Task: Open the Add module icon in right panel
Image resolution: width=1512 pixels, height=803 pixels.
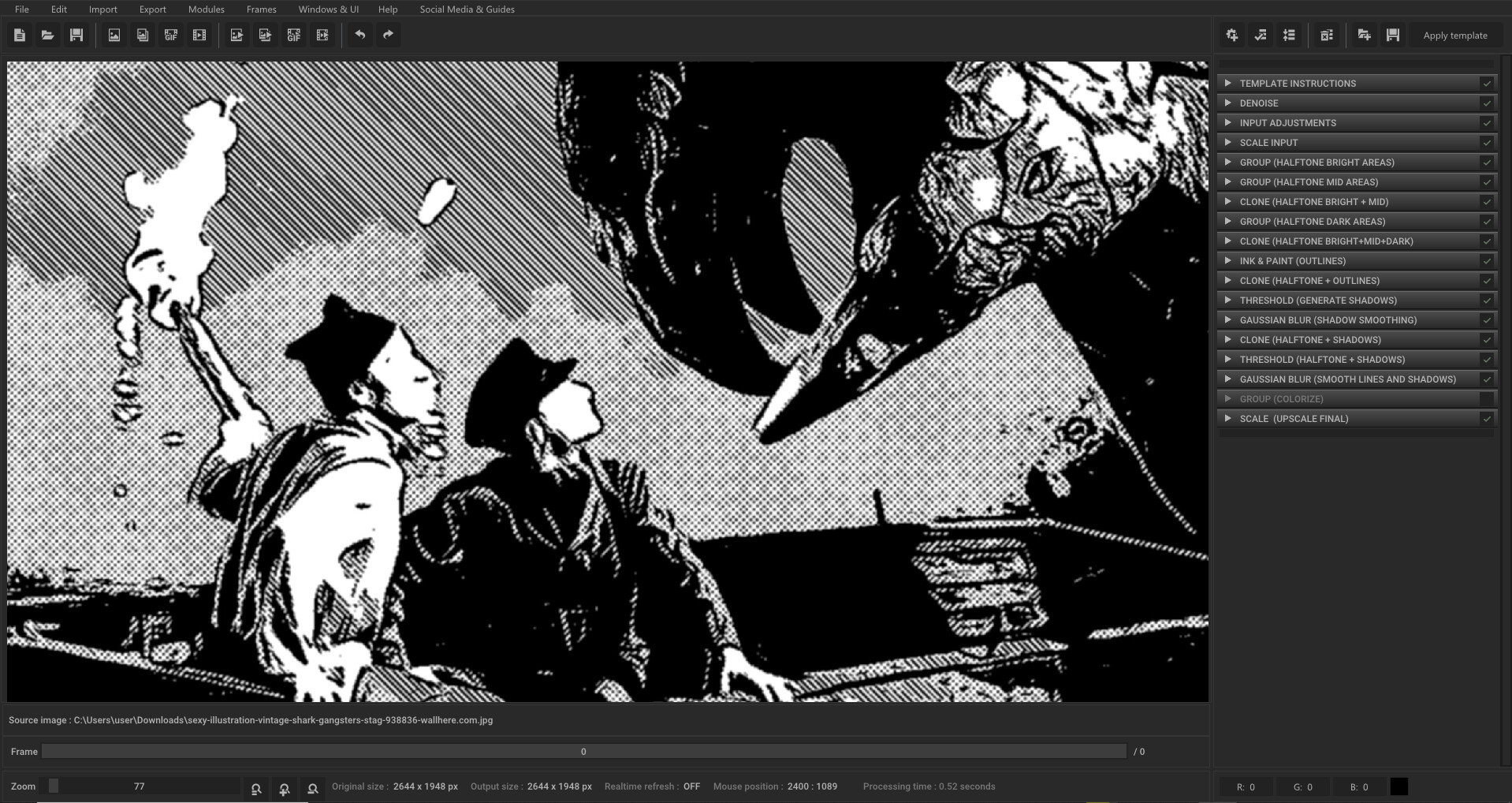Action: [x=1231, y=35]
